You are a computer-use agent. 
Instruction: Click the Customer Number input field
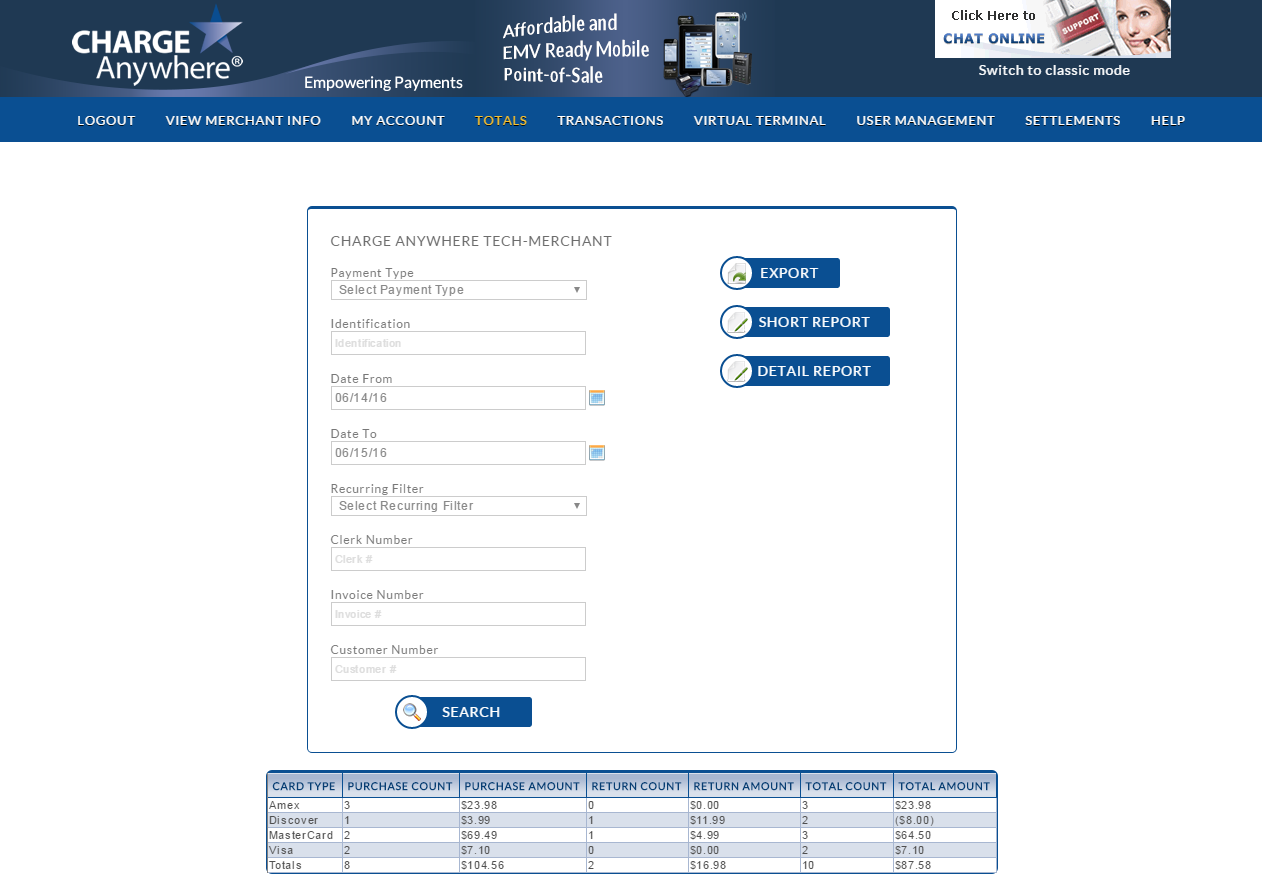coord(458,669)
